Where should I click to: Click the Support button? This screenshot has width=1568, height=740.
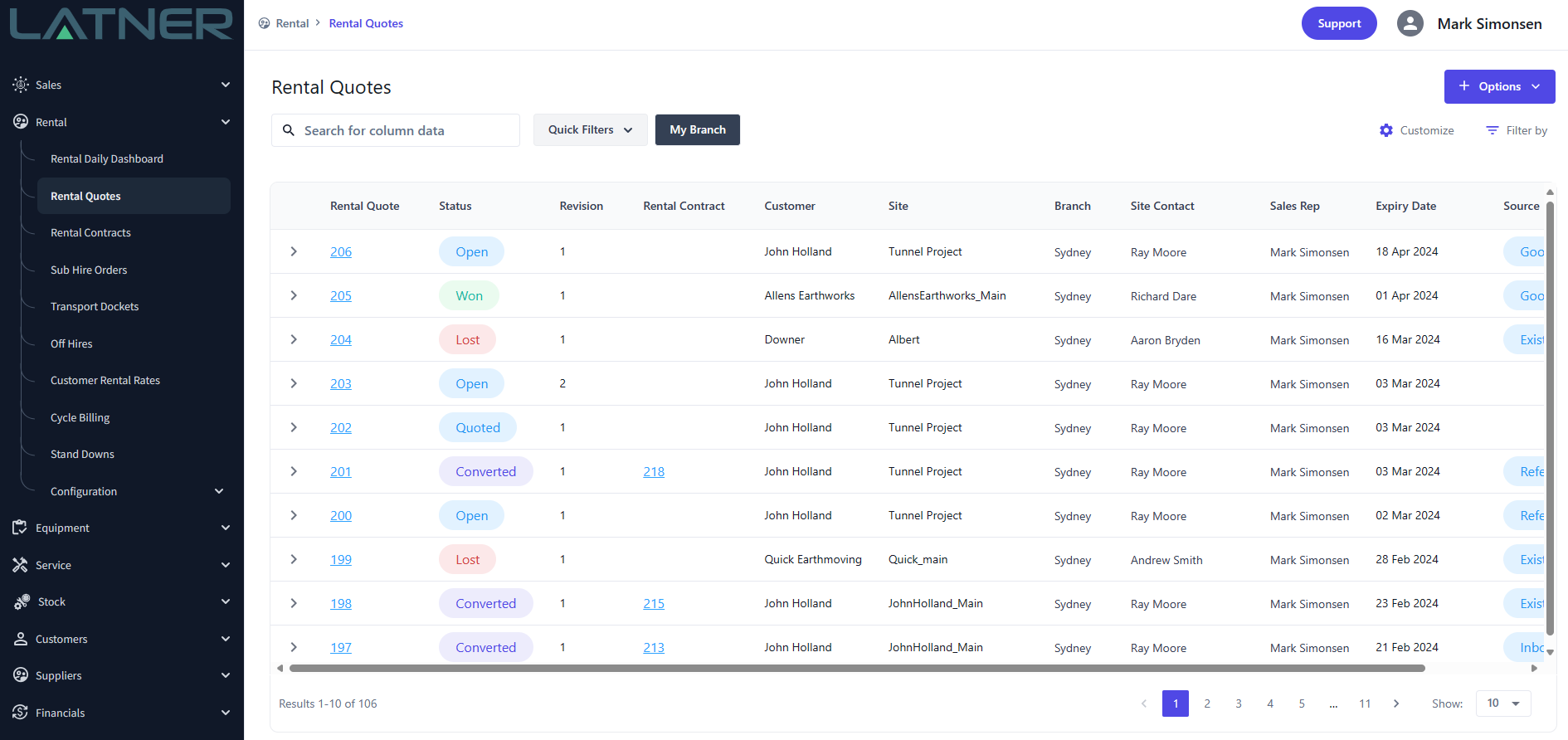click(x=1338, y=23)
